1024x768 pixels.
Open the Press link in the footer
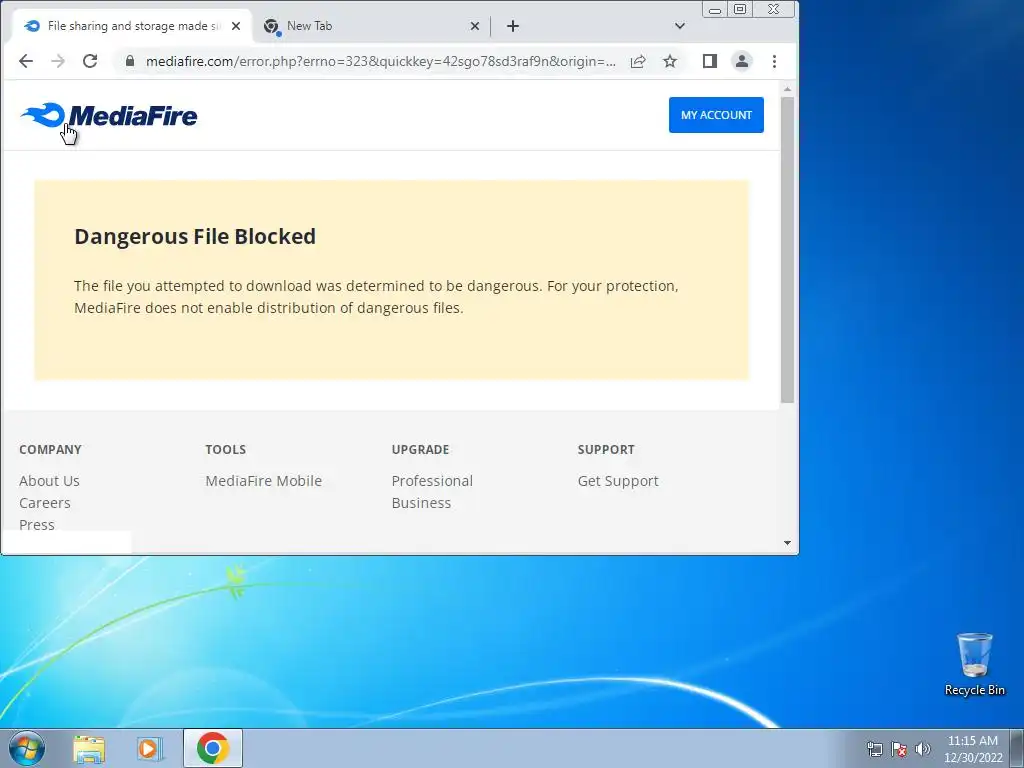37,524
